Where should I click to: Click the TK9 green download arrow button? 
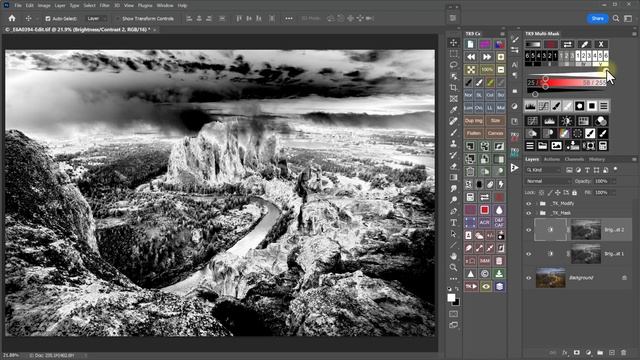click(x=499, y=273)
